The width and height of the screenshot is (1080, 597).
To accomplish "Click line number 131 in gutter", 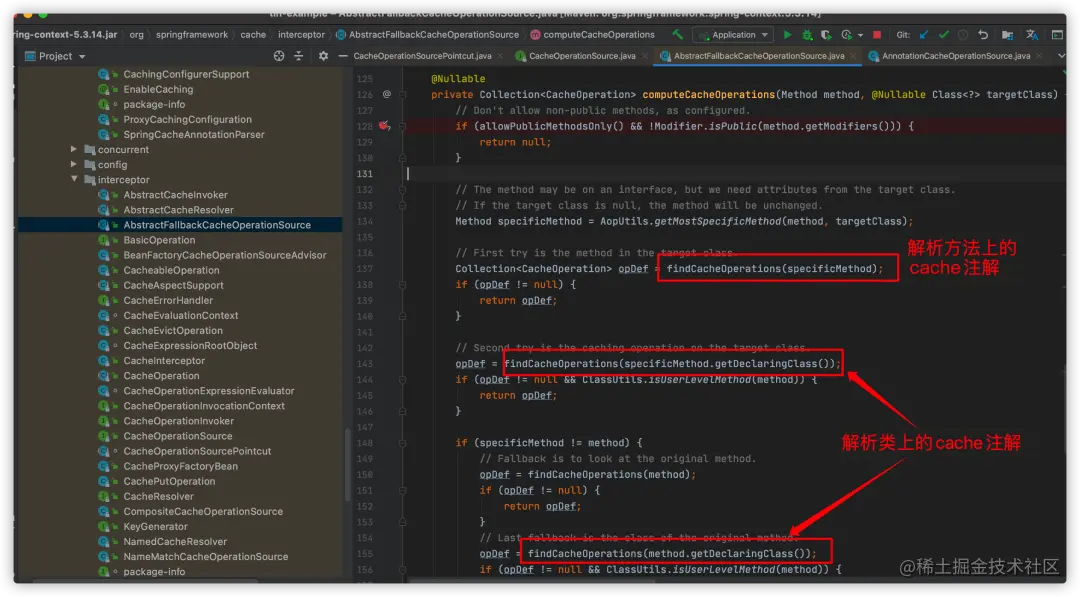I will (364, 174).
